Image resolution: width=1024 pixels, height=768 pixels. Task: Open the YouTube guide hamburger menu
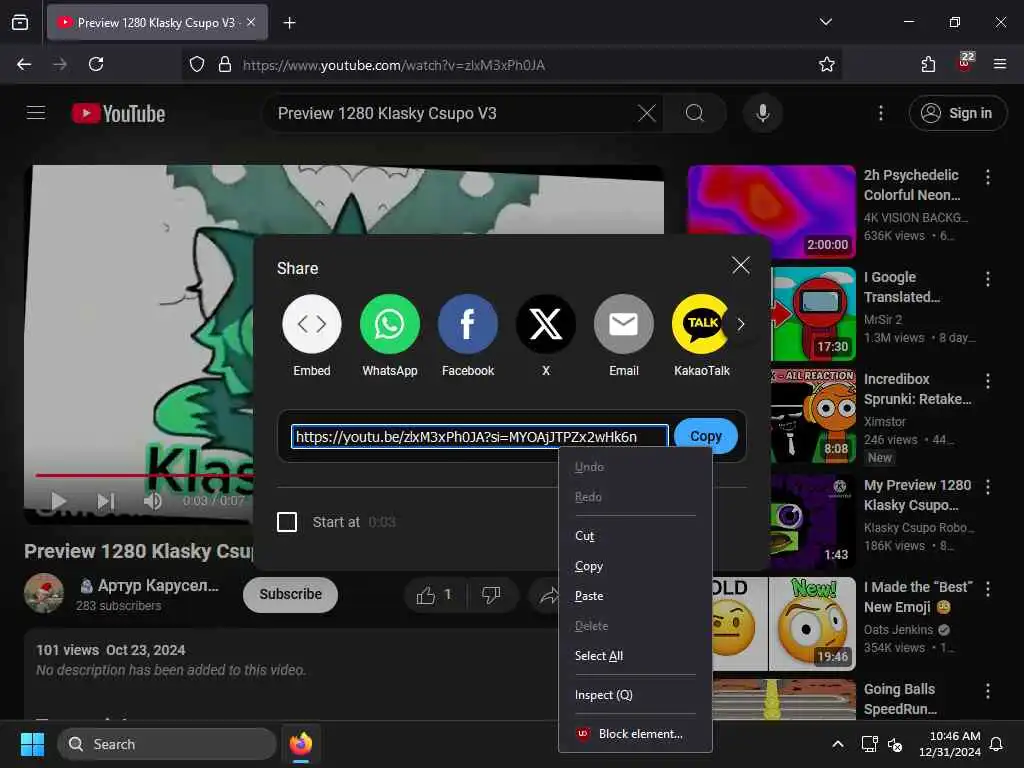pyautogui.click(x=36, y=113)
